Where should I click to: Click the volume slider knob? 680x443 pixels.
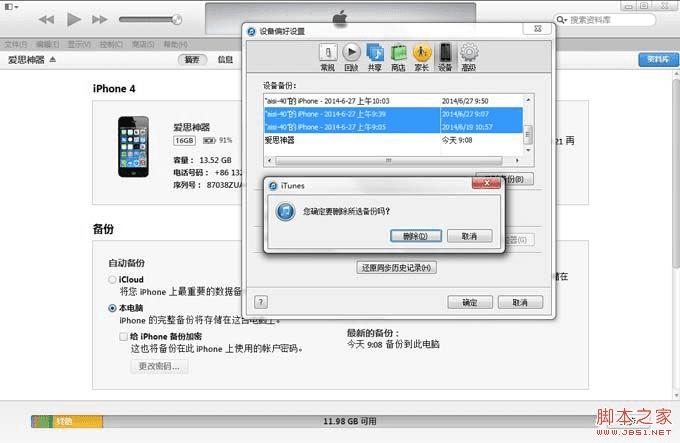177,19
